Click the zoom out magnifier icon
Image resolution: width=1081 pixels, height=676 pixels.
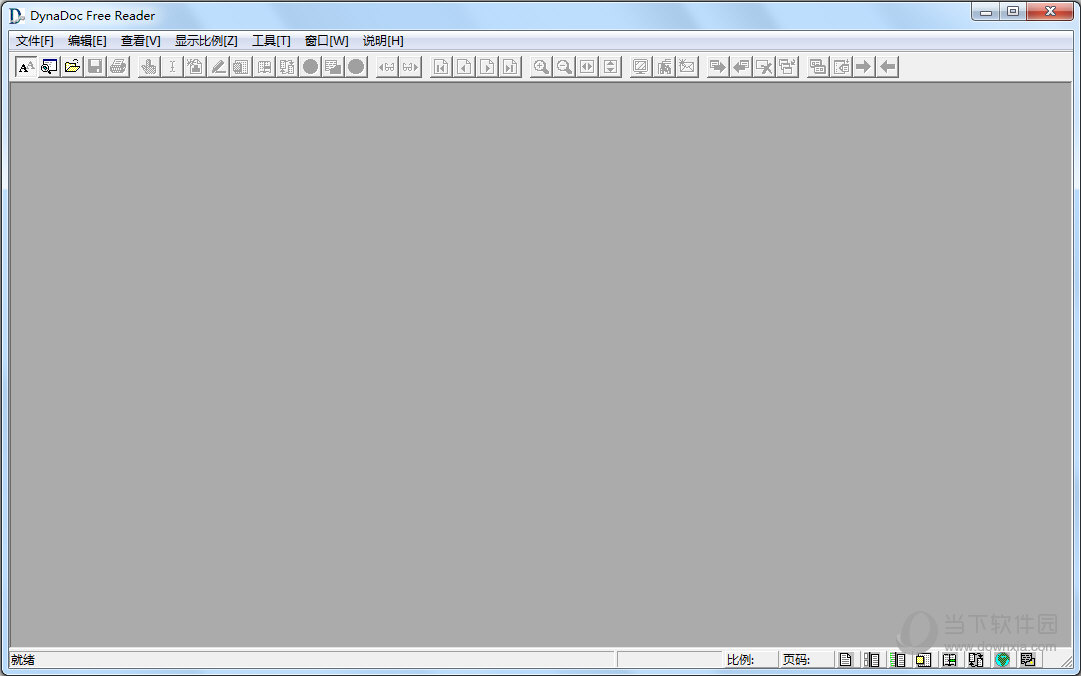point(564,67)
